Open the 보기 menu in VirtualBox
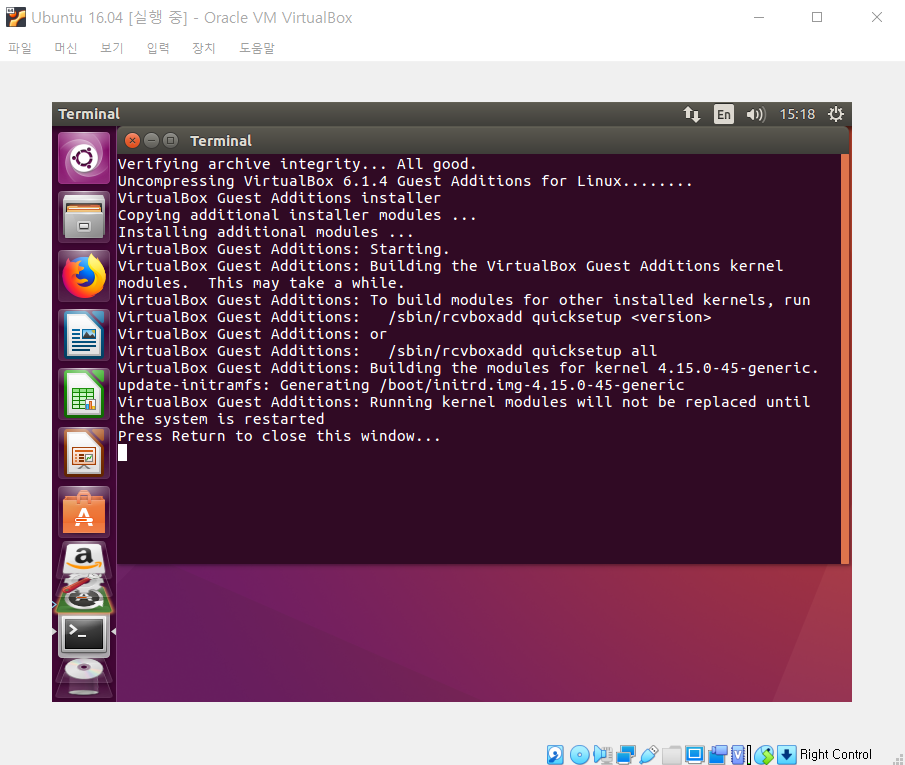This screenshot has width=905, height=765. pos(112,48)
